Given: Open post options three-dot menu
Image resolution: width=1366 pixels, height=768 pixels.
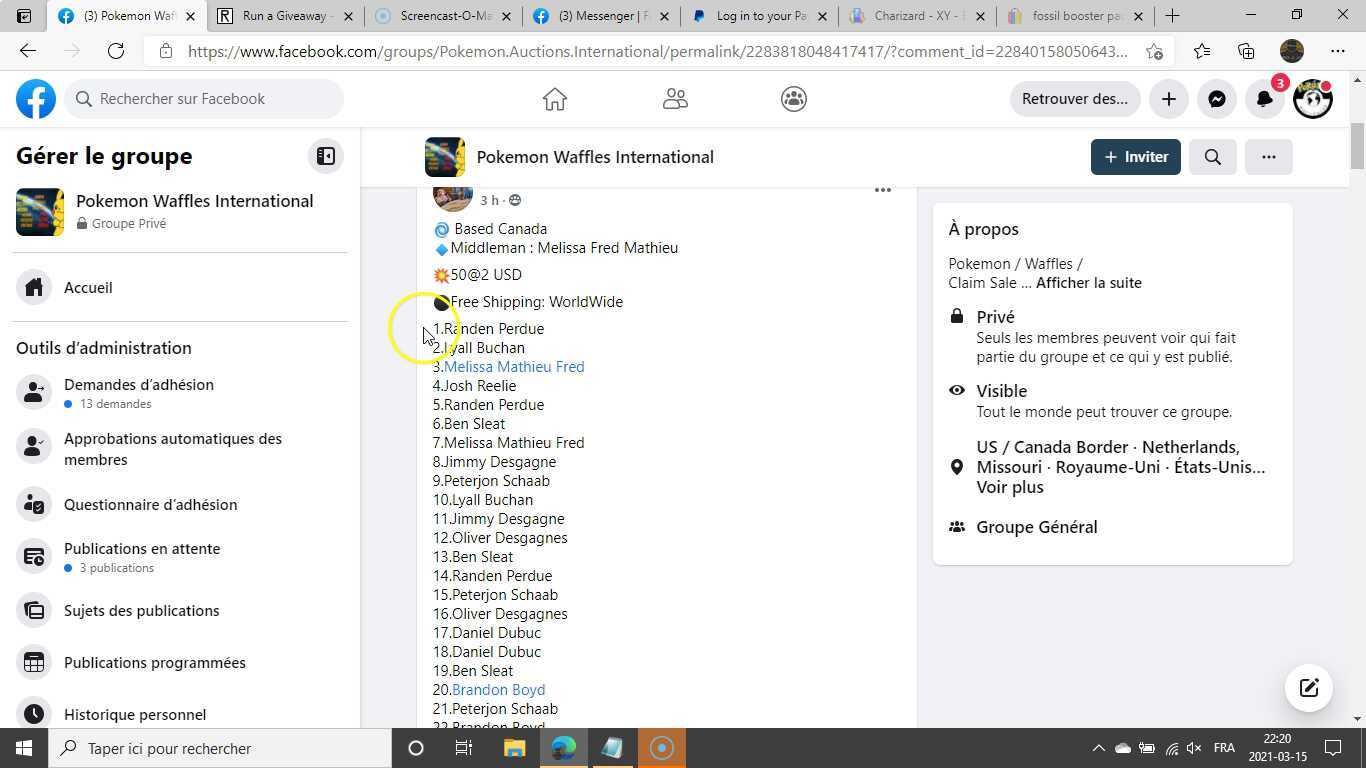Looking at the screenshot, I should point(882,190).
